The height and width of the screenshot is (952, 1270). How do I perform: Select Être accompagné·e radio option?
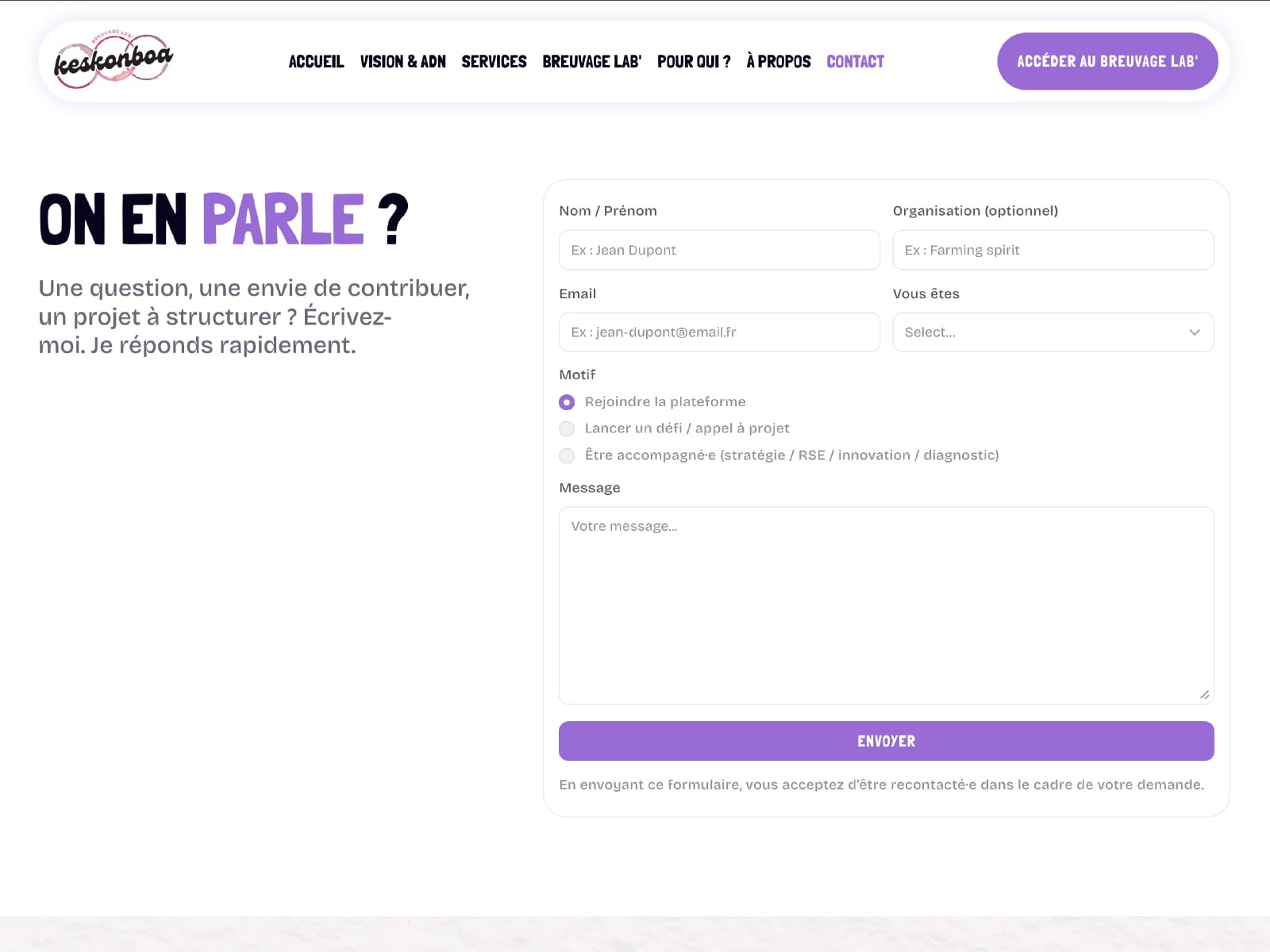coord(567,455)
